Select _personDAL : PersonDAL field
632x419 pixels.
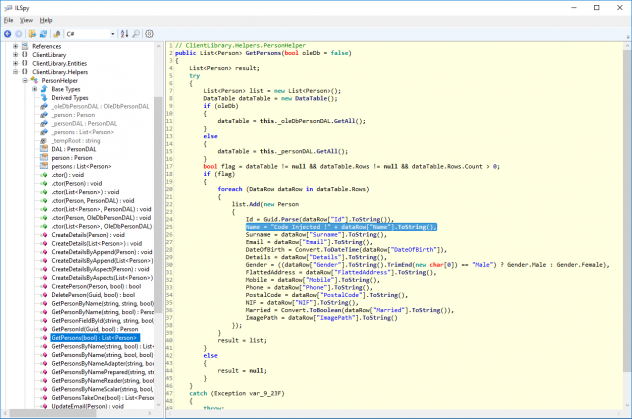84,123
